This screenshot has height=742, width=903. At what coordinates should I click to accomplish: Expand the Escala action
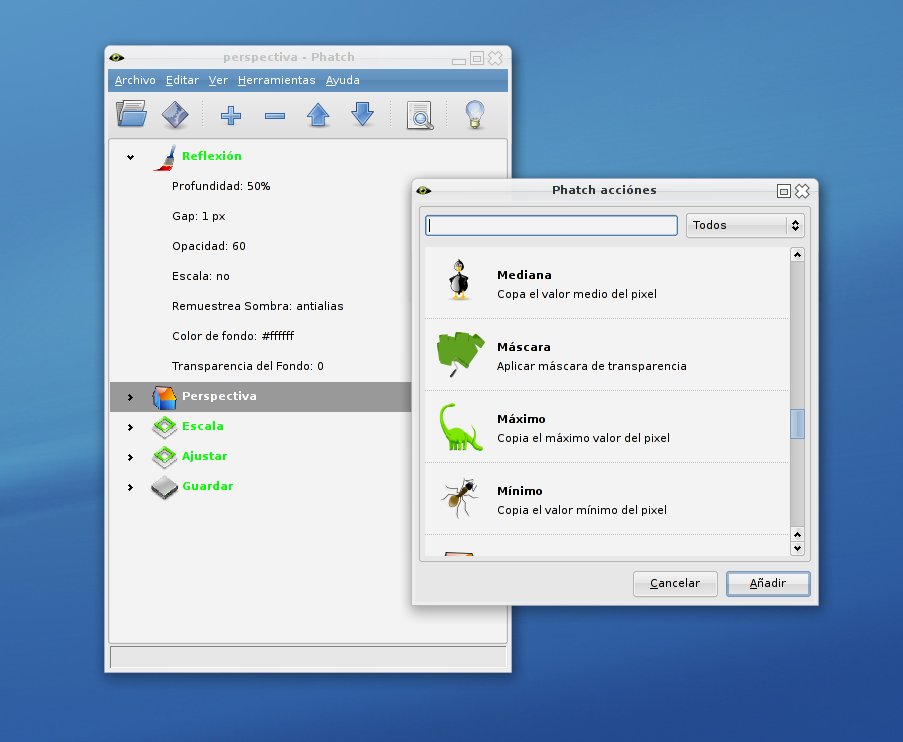131,427
